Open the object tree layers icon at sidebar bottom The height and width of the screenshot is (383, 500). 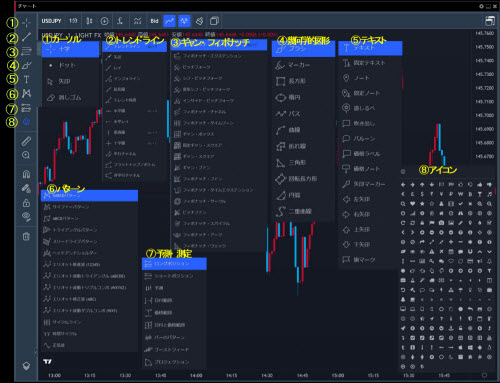26,366
